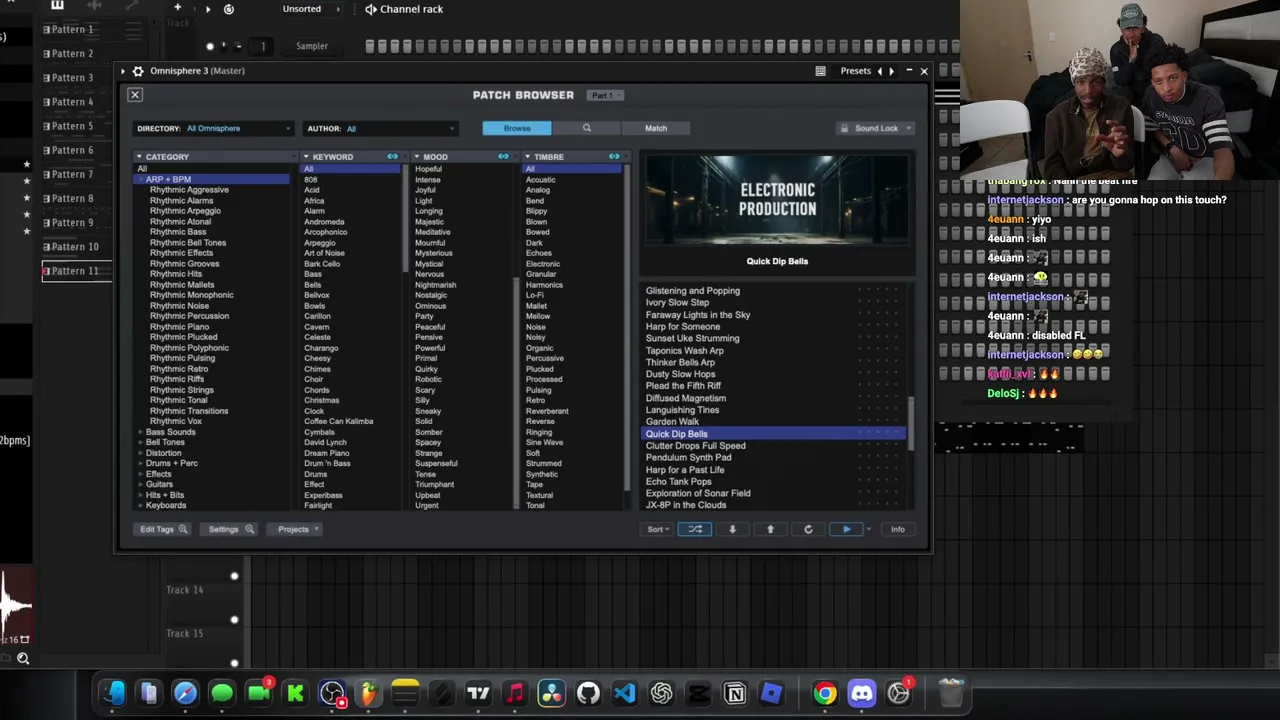Toggle the Sampler channel mute LED

[x=210, y=46]
